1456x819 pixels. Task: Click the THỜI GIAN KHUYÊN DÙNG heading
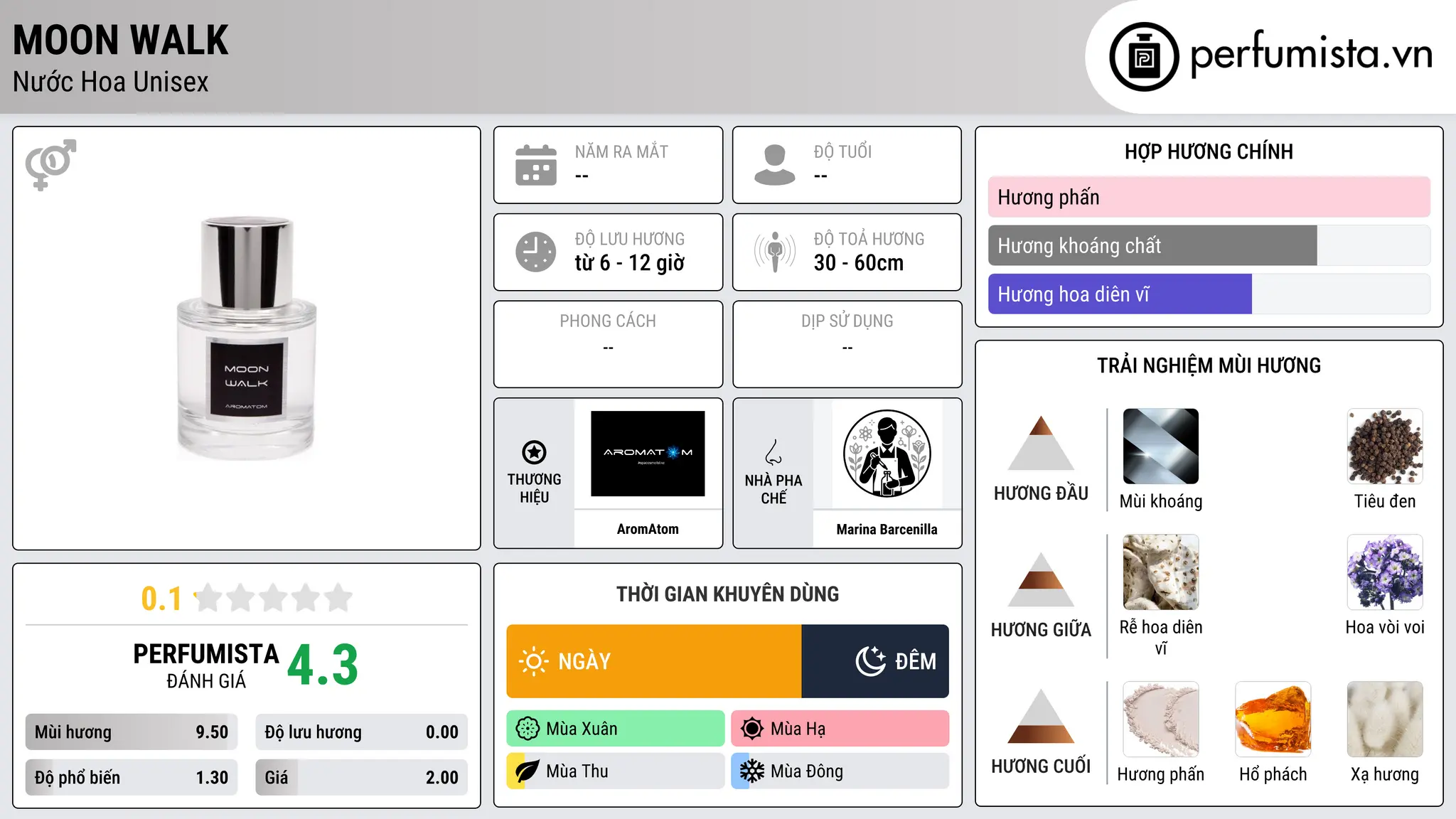728,594
